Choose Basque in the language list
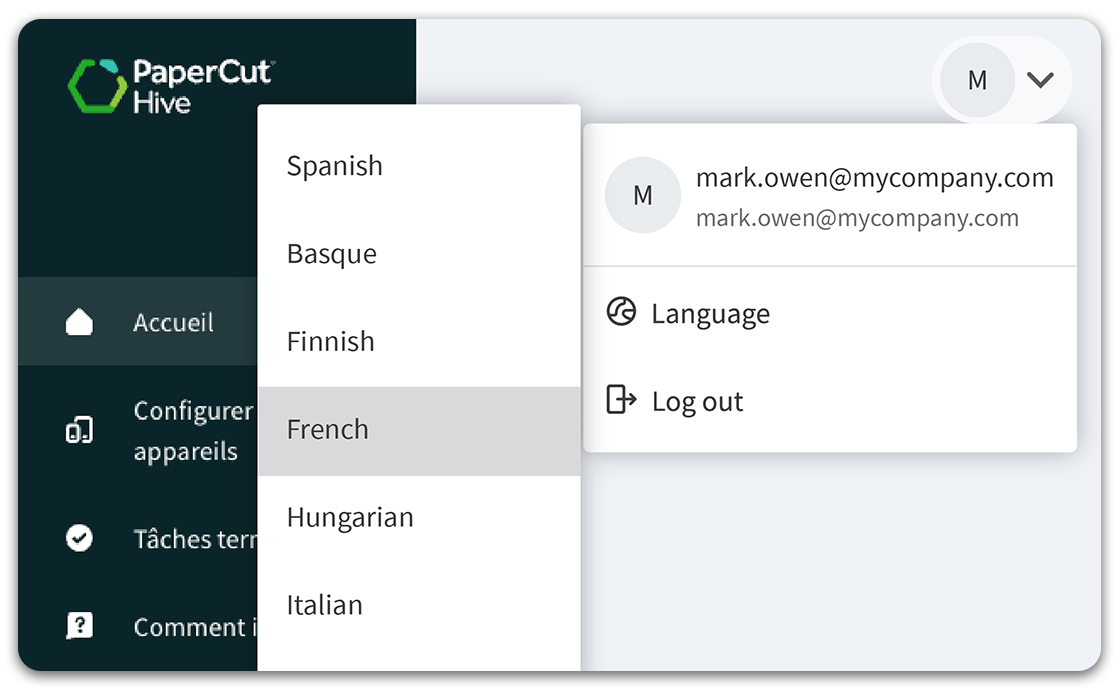Image resolution: width=1120 pixels, height=700 pixels. [332, 254]
